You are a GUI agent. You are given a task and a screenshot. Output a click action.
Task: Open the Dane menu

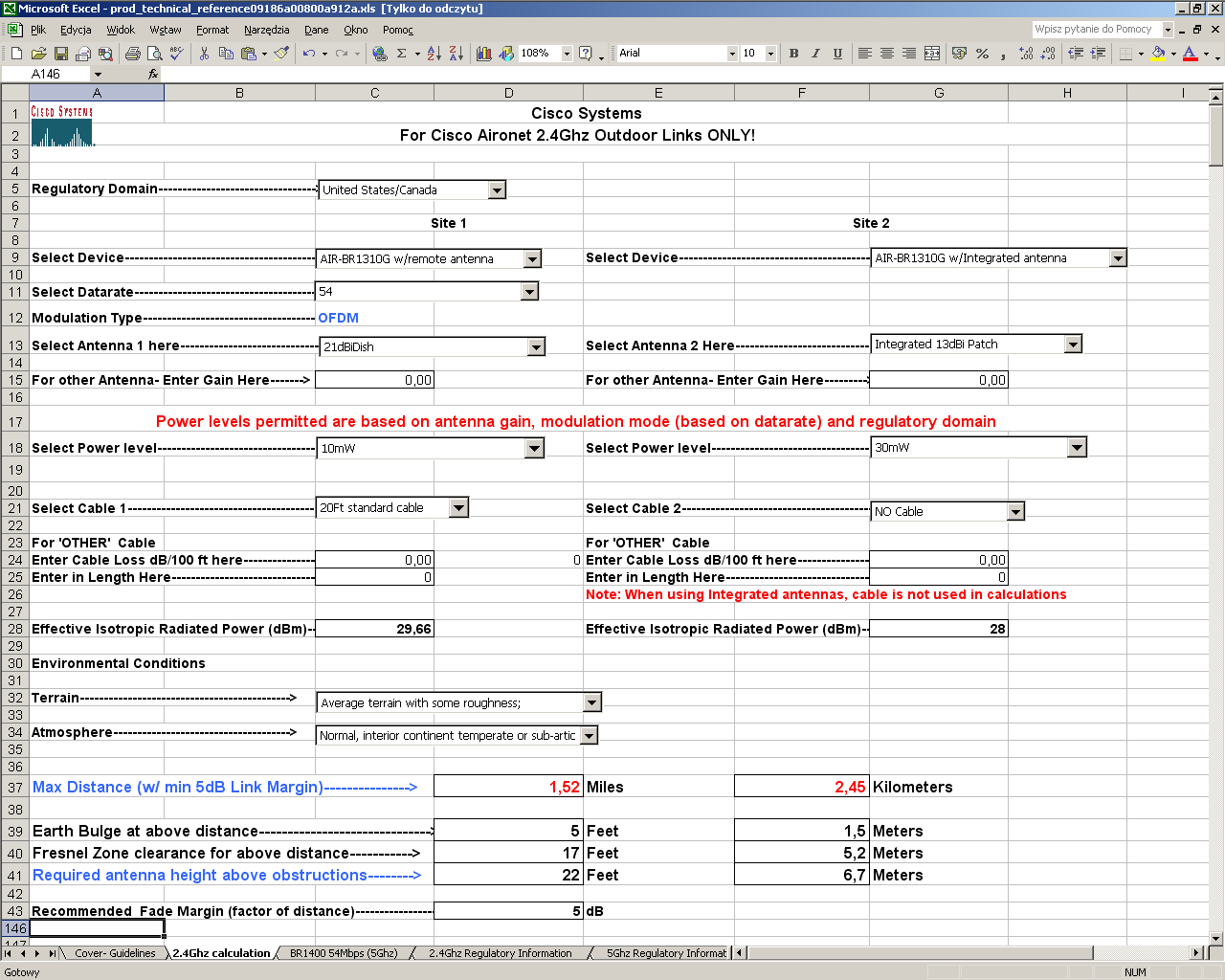pyautogui.click(x=317, y=30)
